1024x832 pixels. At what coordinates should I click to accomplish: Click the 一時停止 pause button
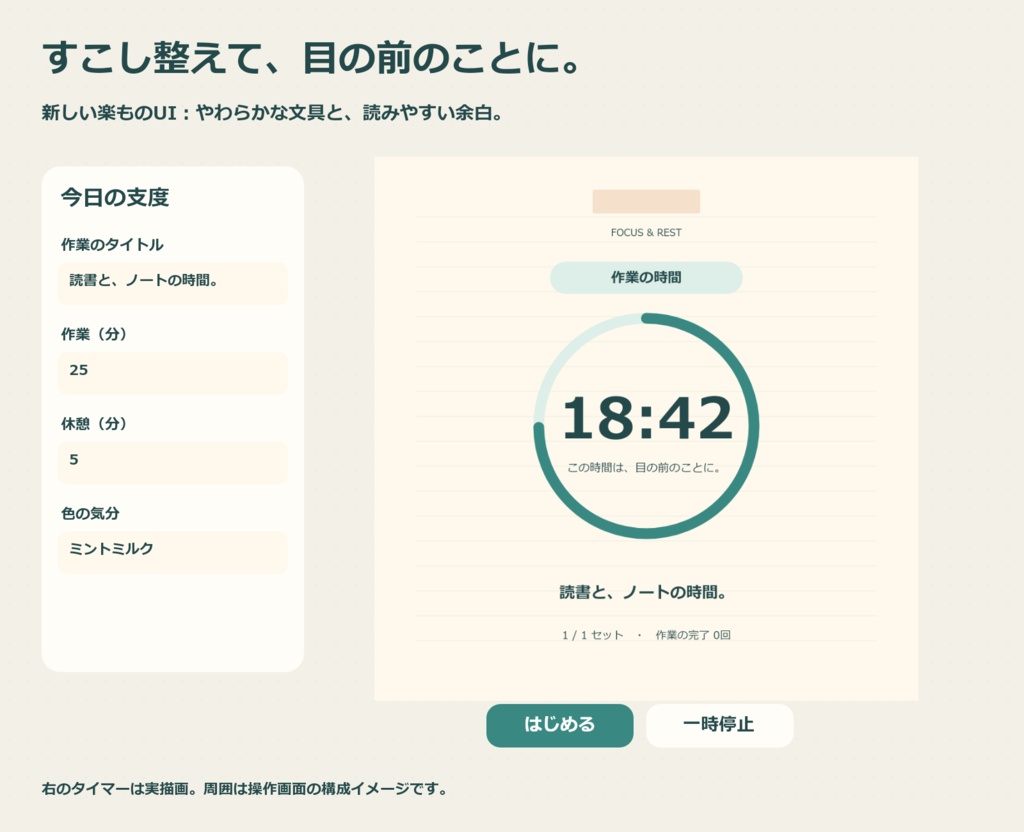720,725
